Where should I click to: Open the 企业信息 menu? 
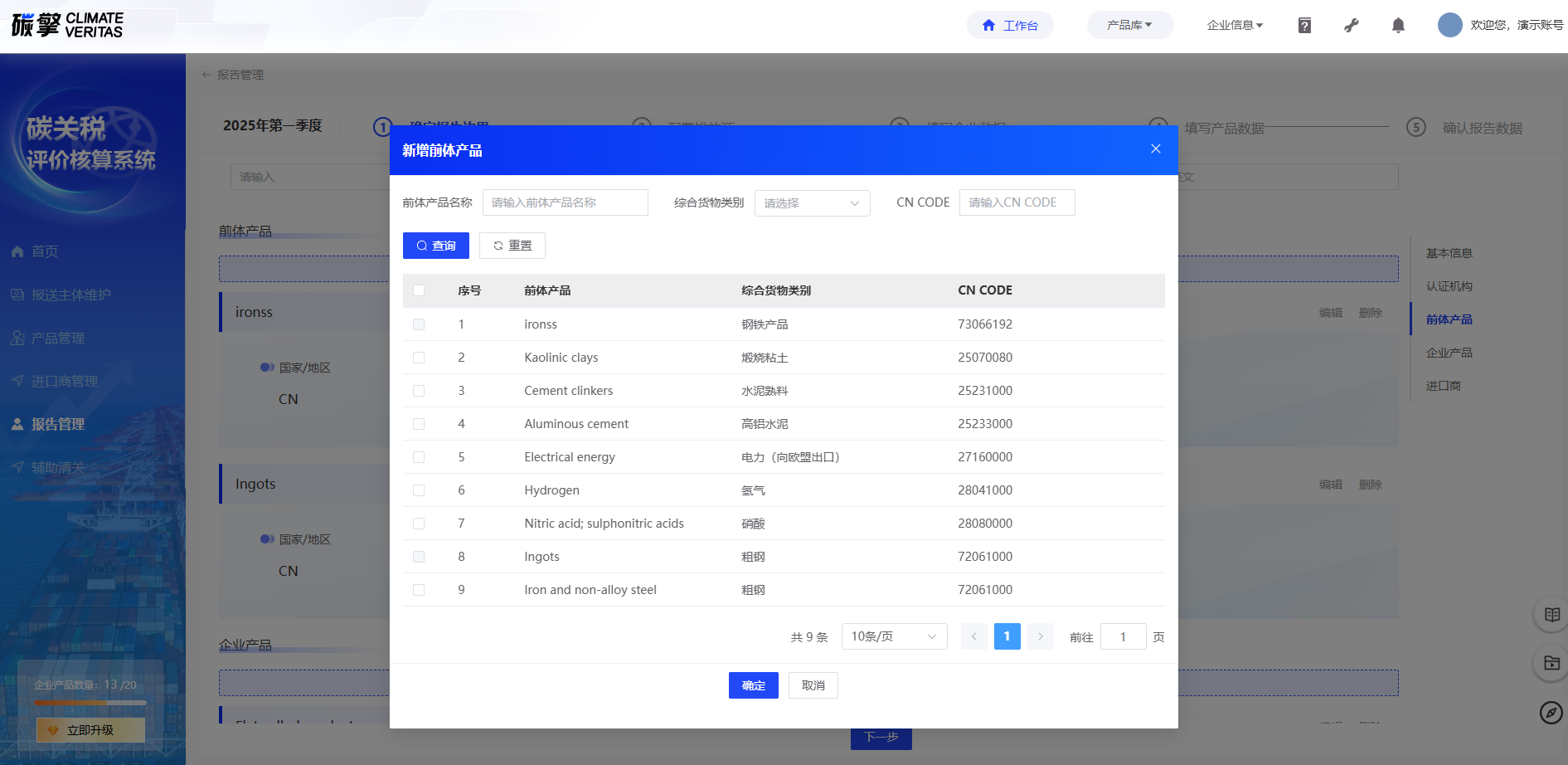click(1235, 25)
